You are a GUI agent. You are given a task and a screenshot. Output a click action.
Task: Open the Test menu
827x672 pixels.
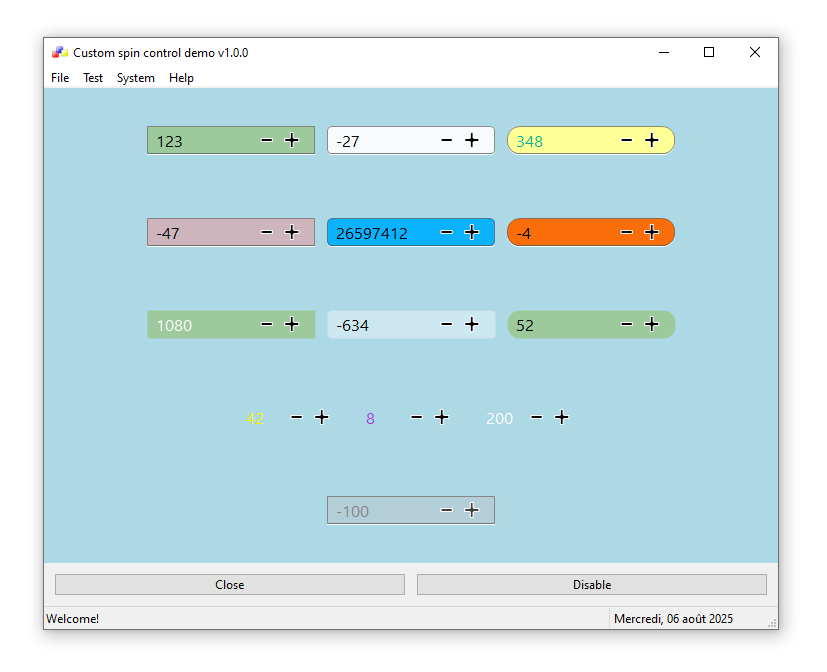93,78
